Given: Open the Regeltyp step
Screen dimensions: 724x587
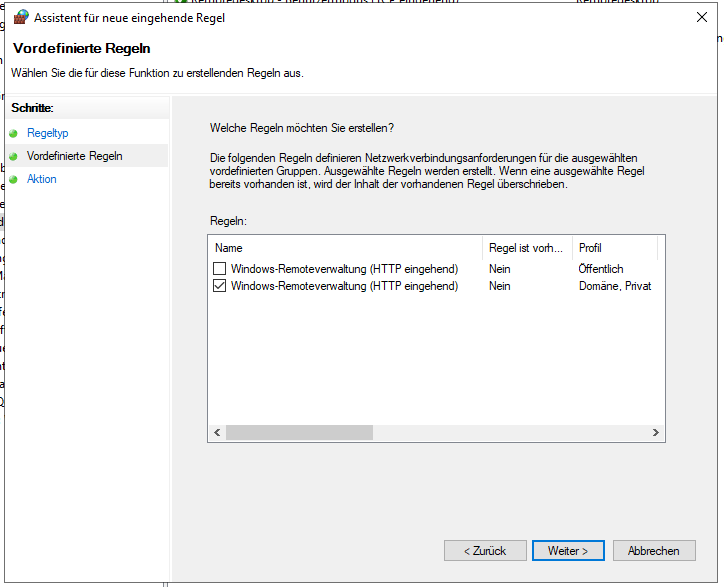Looking at the screenshot, I should pyautogui.click(x=48, y=133).
